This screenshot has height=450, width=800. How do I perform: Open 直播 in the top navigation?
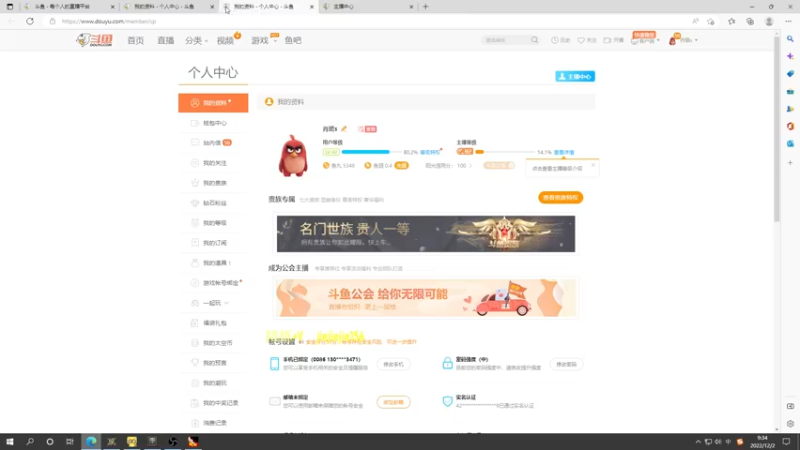tap(165, 40)
